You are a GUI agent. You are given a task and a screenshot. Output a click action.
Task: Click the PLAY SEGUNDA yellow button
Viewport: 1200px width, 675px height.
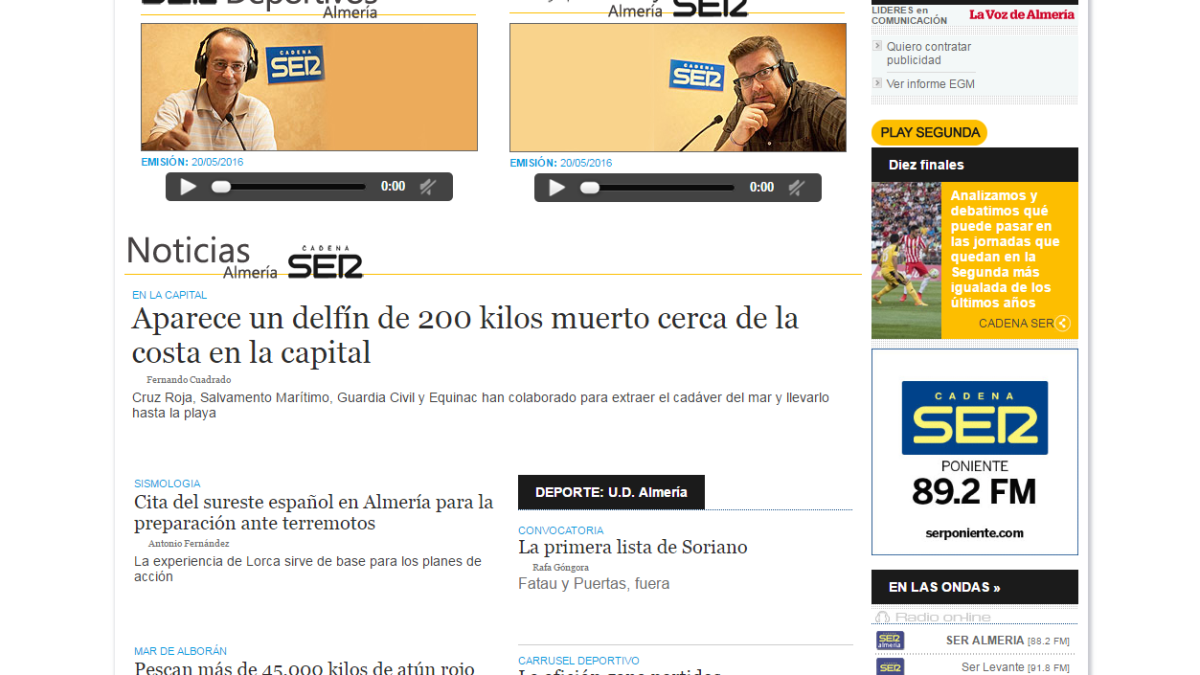pyautogui.click(x=929, y=133)
